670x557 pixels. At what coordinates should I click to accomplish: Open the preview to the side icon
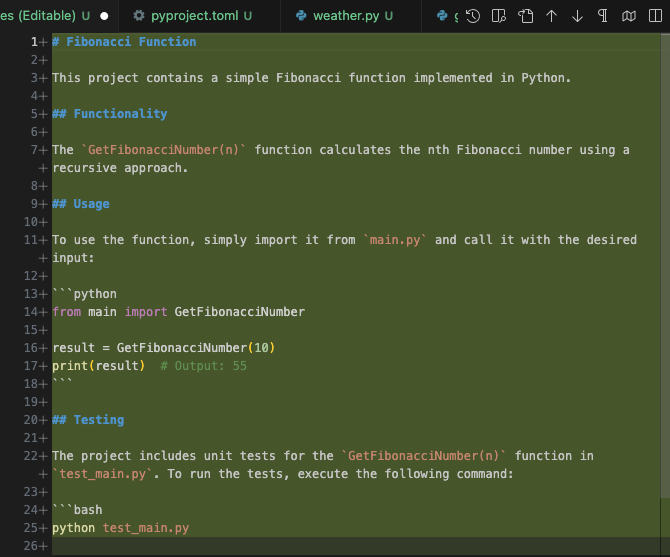pos(500,16)
